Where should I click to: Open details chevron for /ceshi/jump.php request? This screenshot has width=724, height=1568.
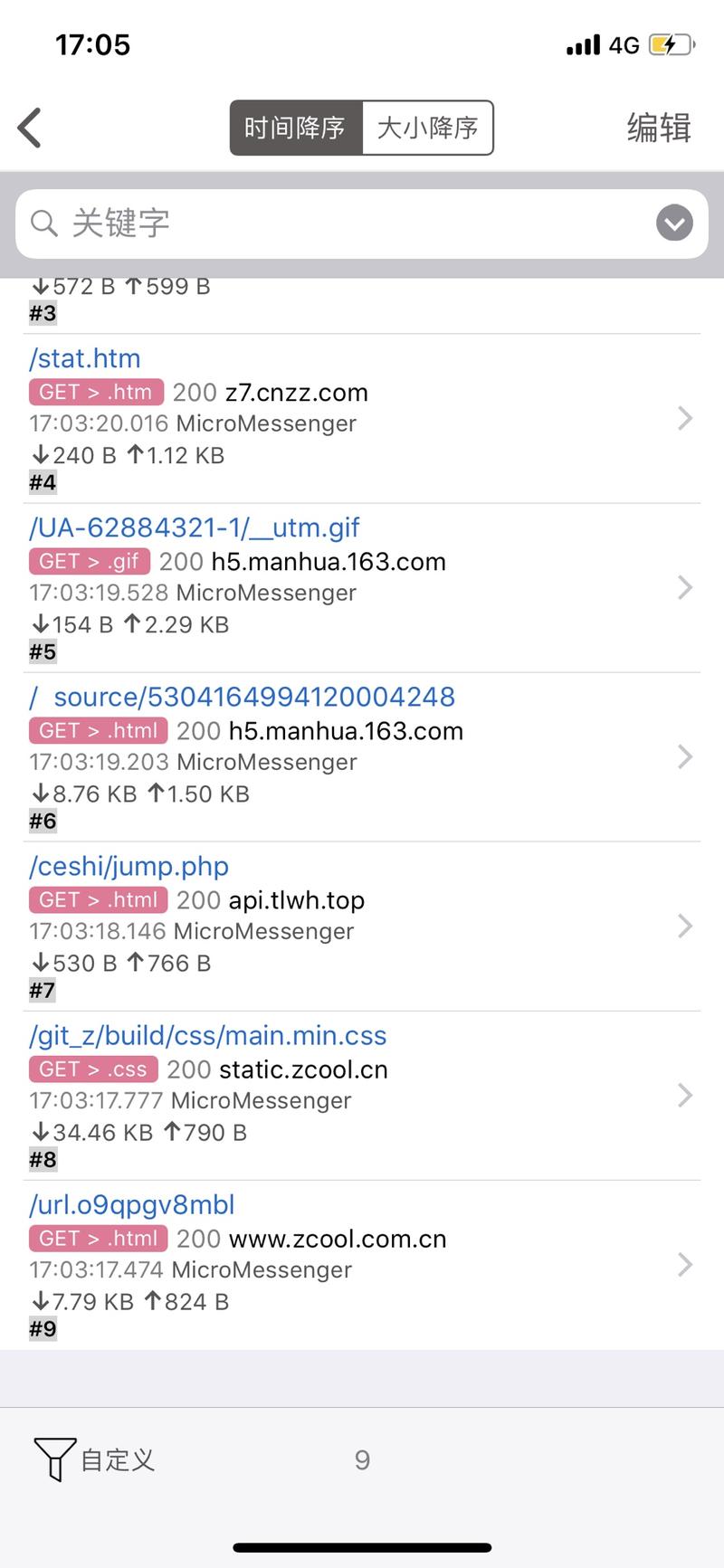click(x=685, y=926)
